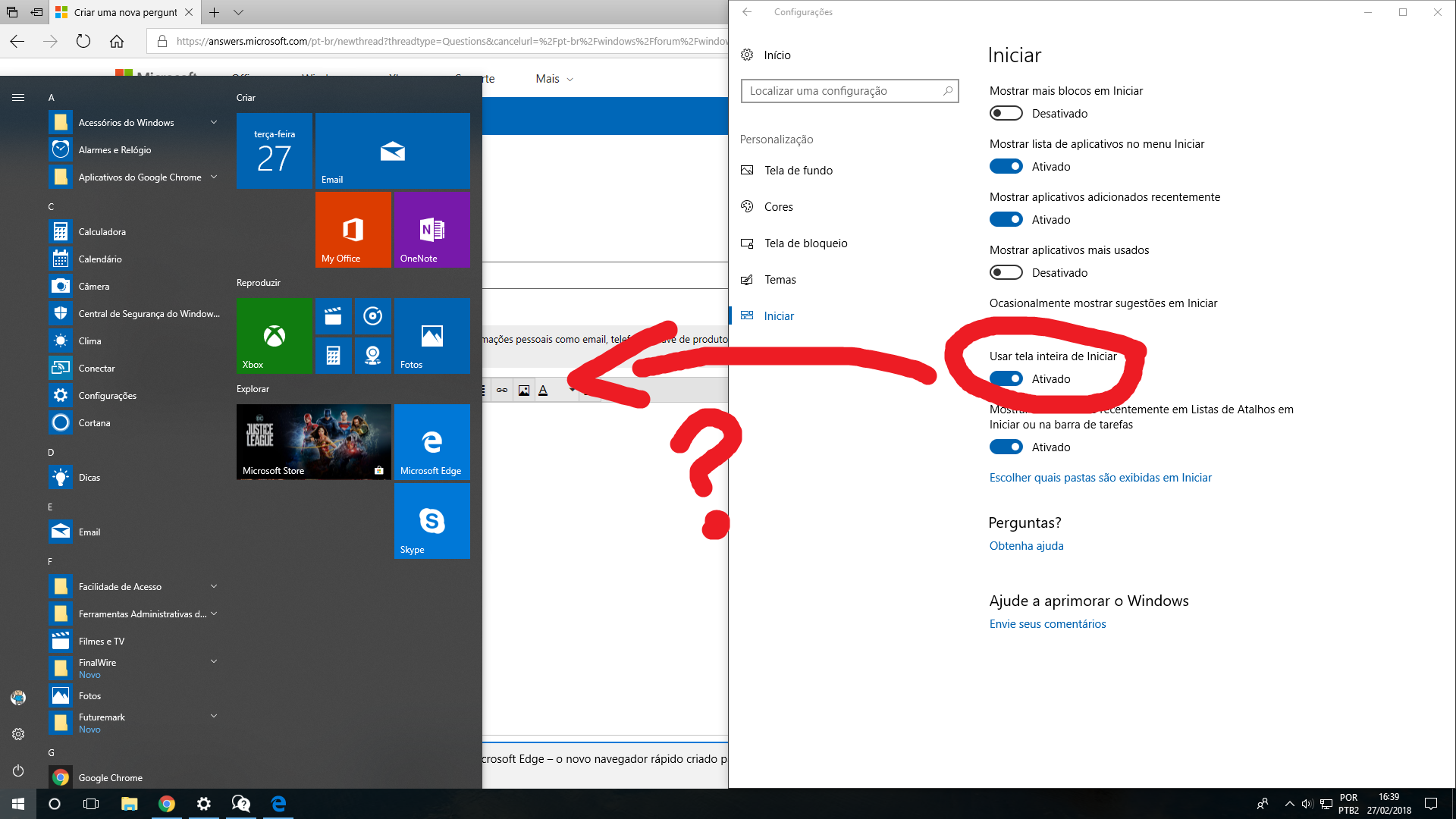Toggle Mostrar lista de aplicativos switch
Image resolution: width=1456 pixels, height=819 pixels.
1006,166
